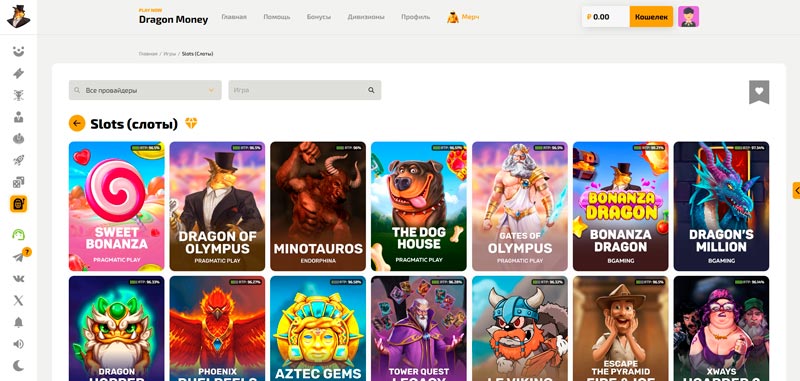Open the rocket game sidebar icon

pos(18,161)
